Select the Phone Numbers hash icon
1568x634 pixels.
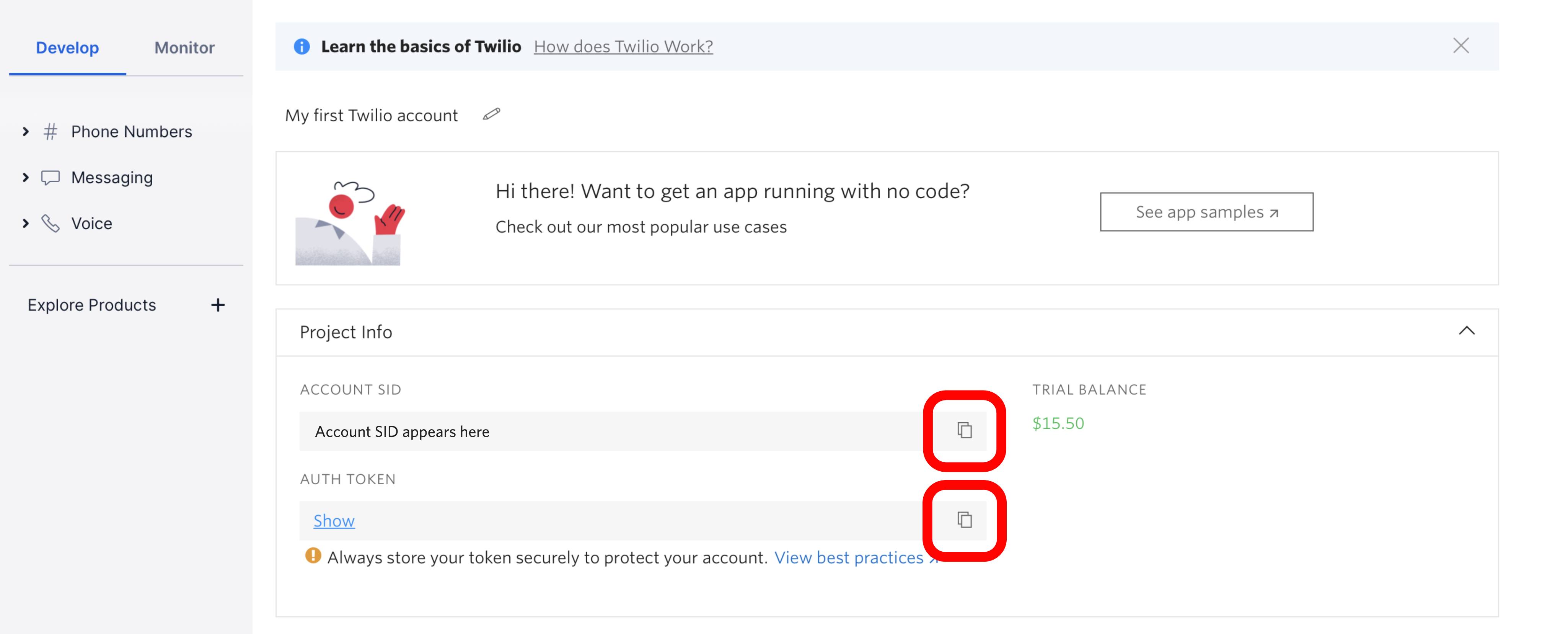(51, 131)
